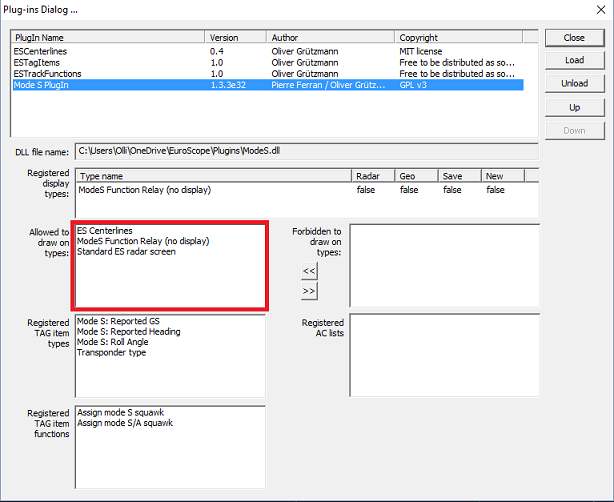Move type to allowed list with << button
Screen dimensions: 614x502
point(309,271)
